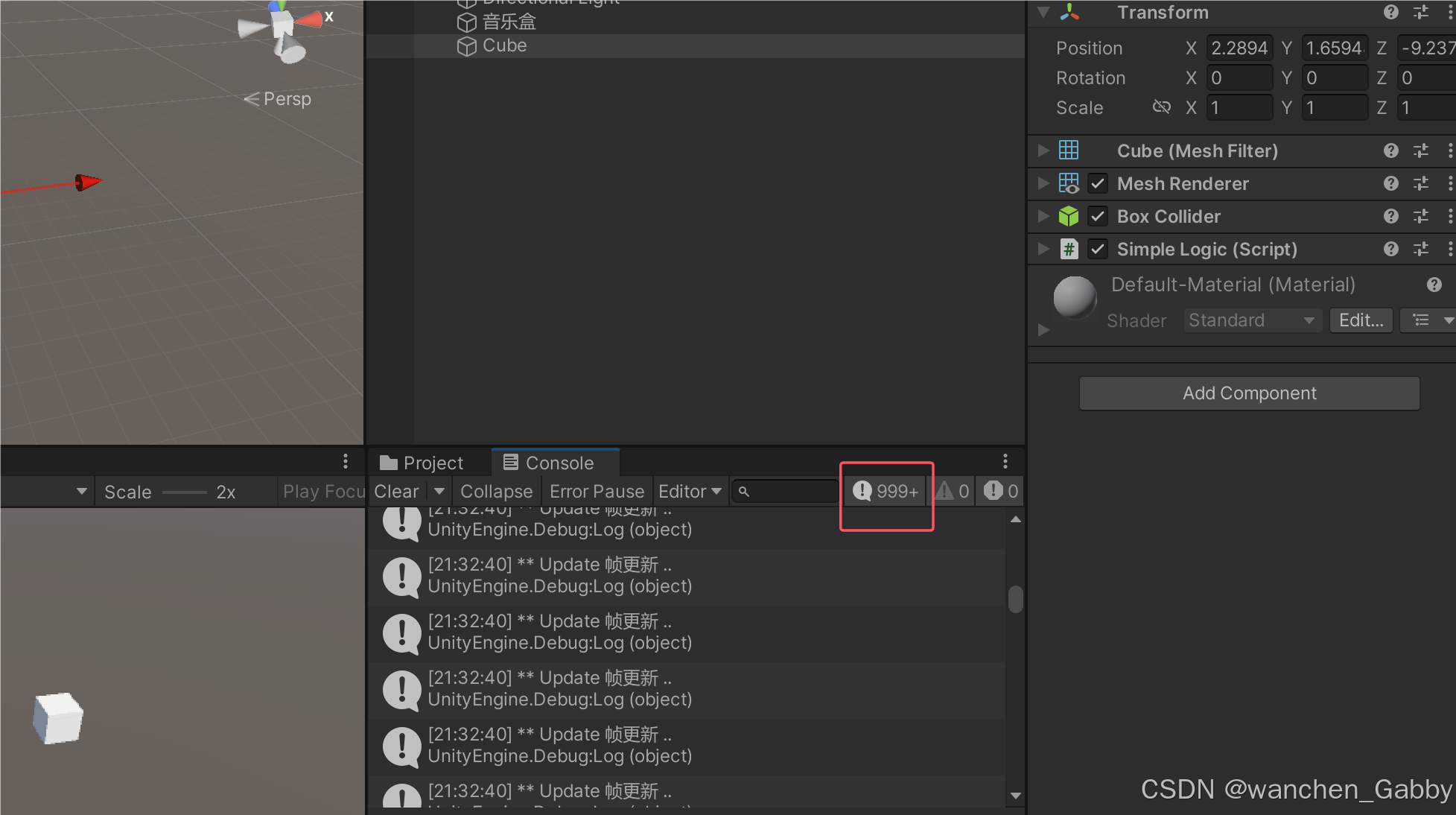The height and width of the screenshot is (815, 1456).
Task: Open Box Collider preset settings icon
Action: coord(1421,216)
